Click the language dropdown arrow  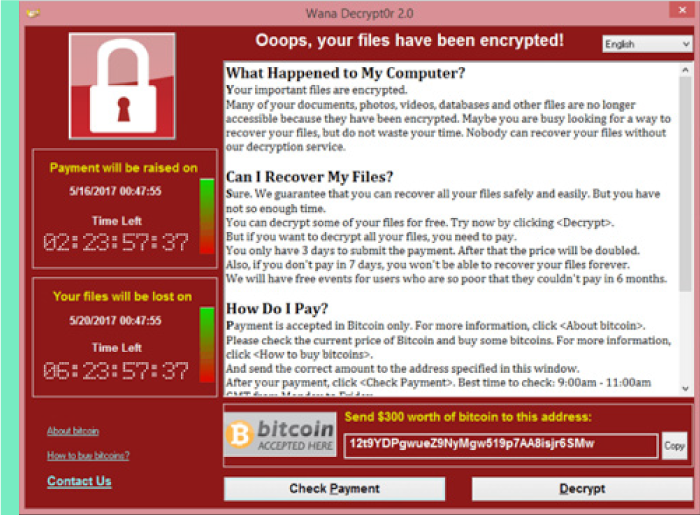686,44
